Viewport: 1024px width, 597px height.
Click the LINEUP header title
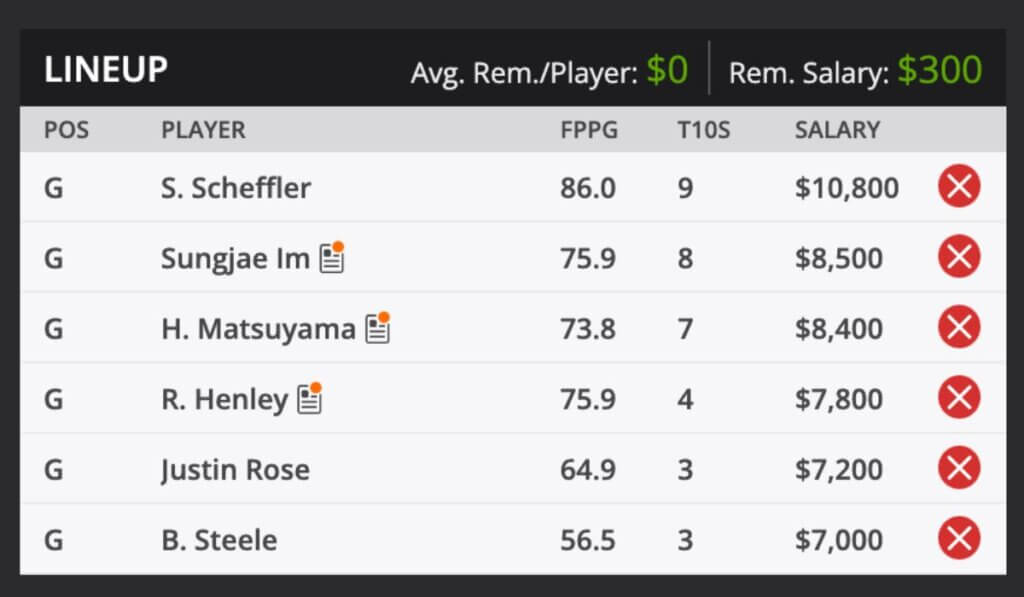[x=104, y=70]
